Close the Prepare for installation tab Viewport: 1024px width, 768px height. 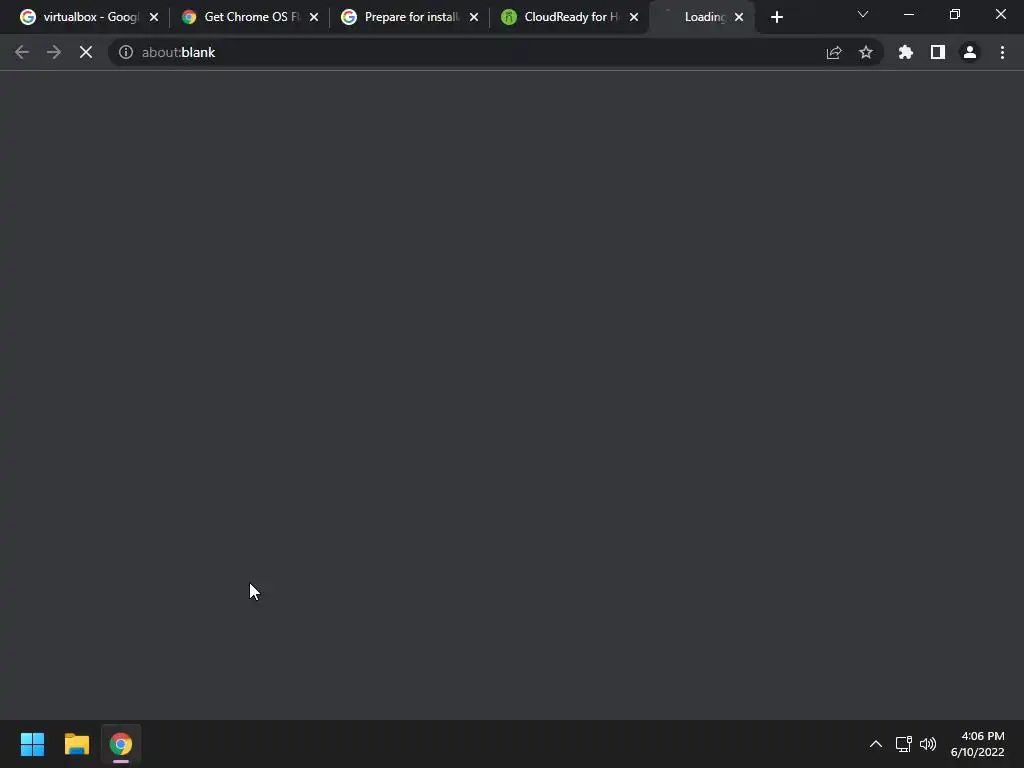tap(474, 17)
